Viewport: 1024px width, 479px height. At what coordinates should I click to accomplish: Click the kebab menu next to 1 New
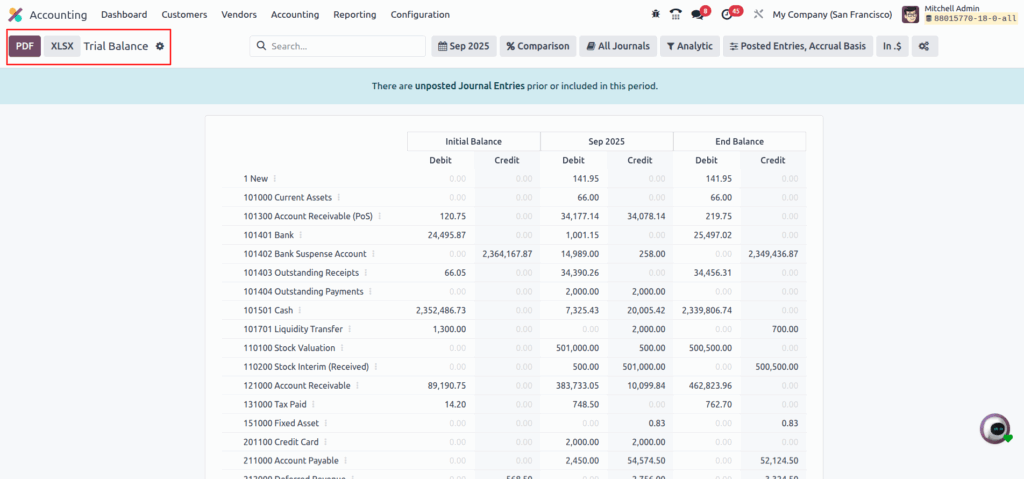coord(274,178)
